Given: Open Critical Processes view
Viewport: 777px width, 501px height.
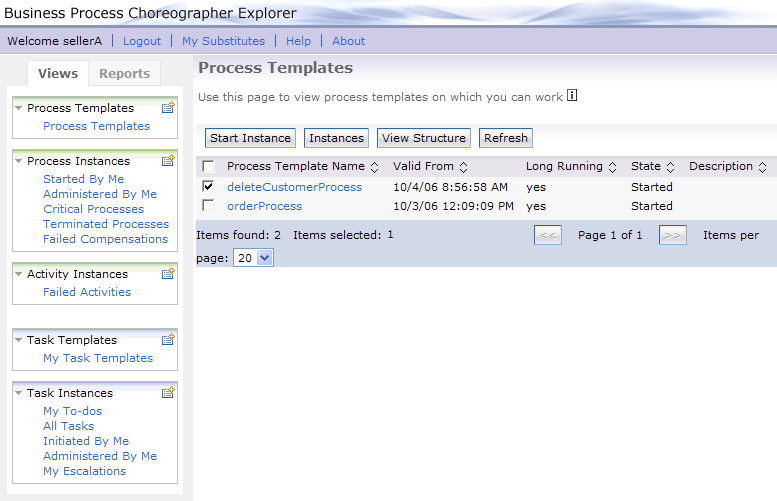Looking at the screenshot, I should click(93, 209).
